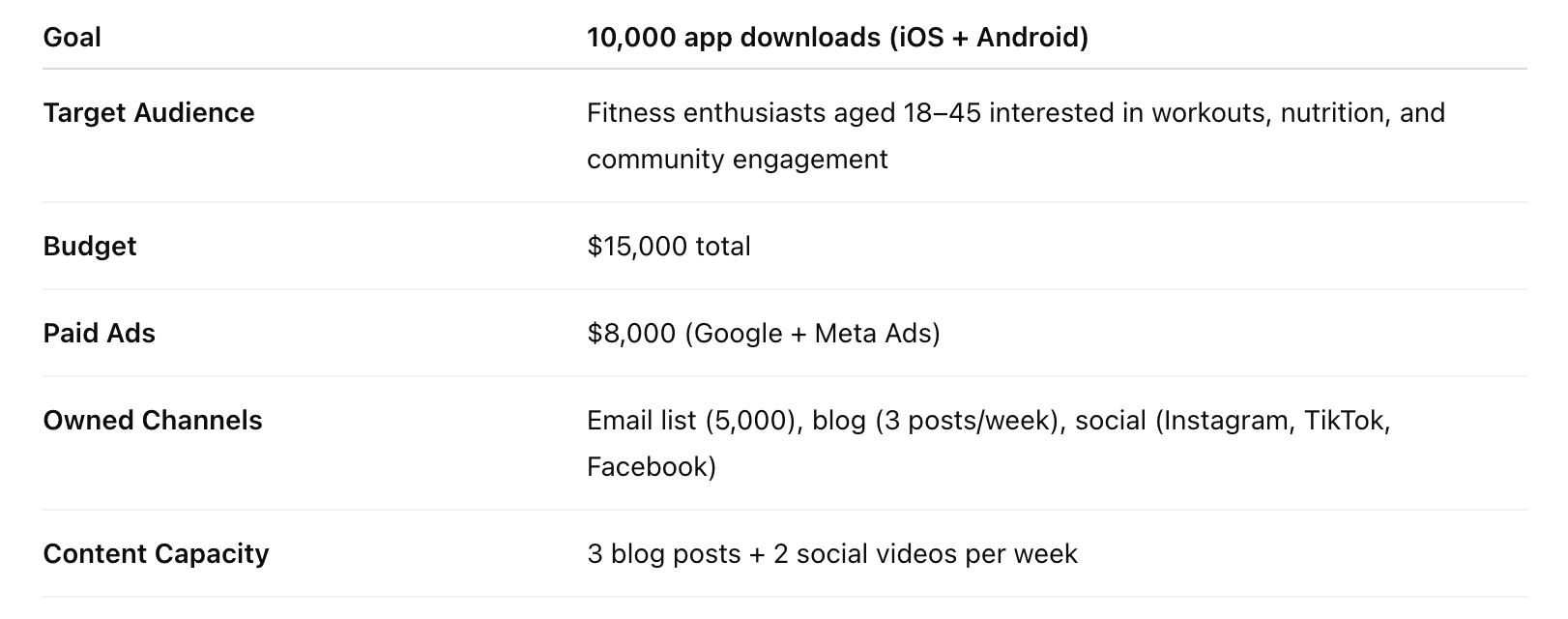Click the Goal row label
1568x619 pixels.
pos(73,38)
